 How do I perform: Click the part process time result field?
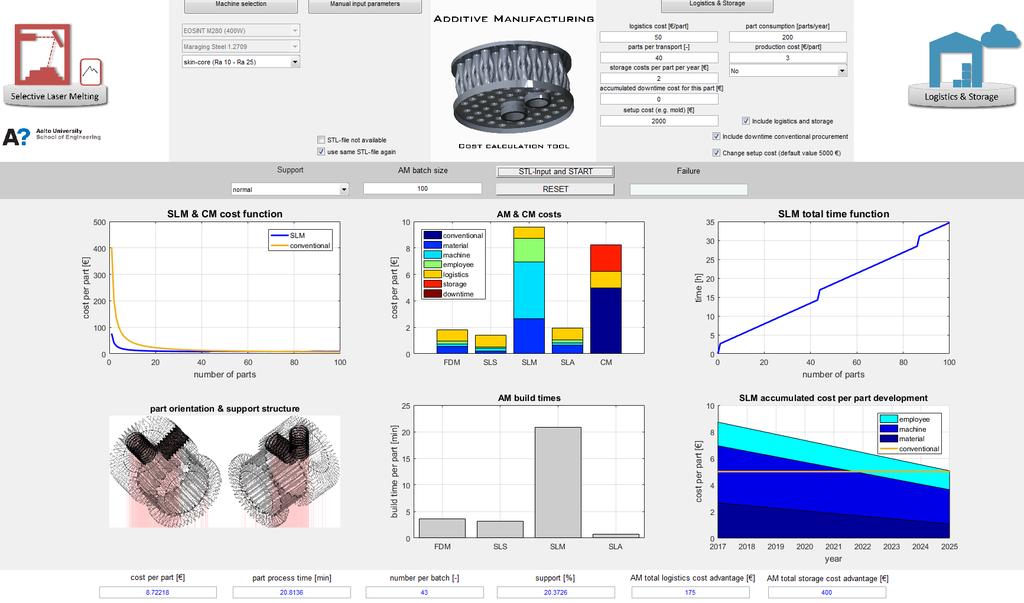(x=291, y=593)
